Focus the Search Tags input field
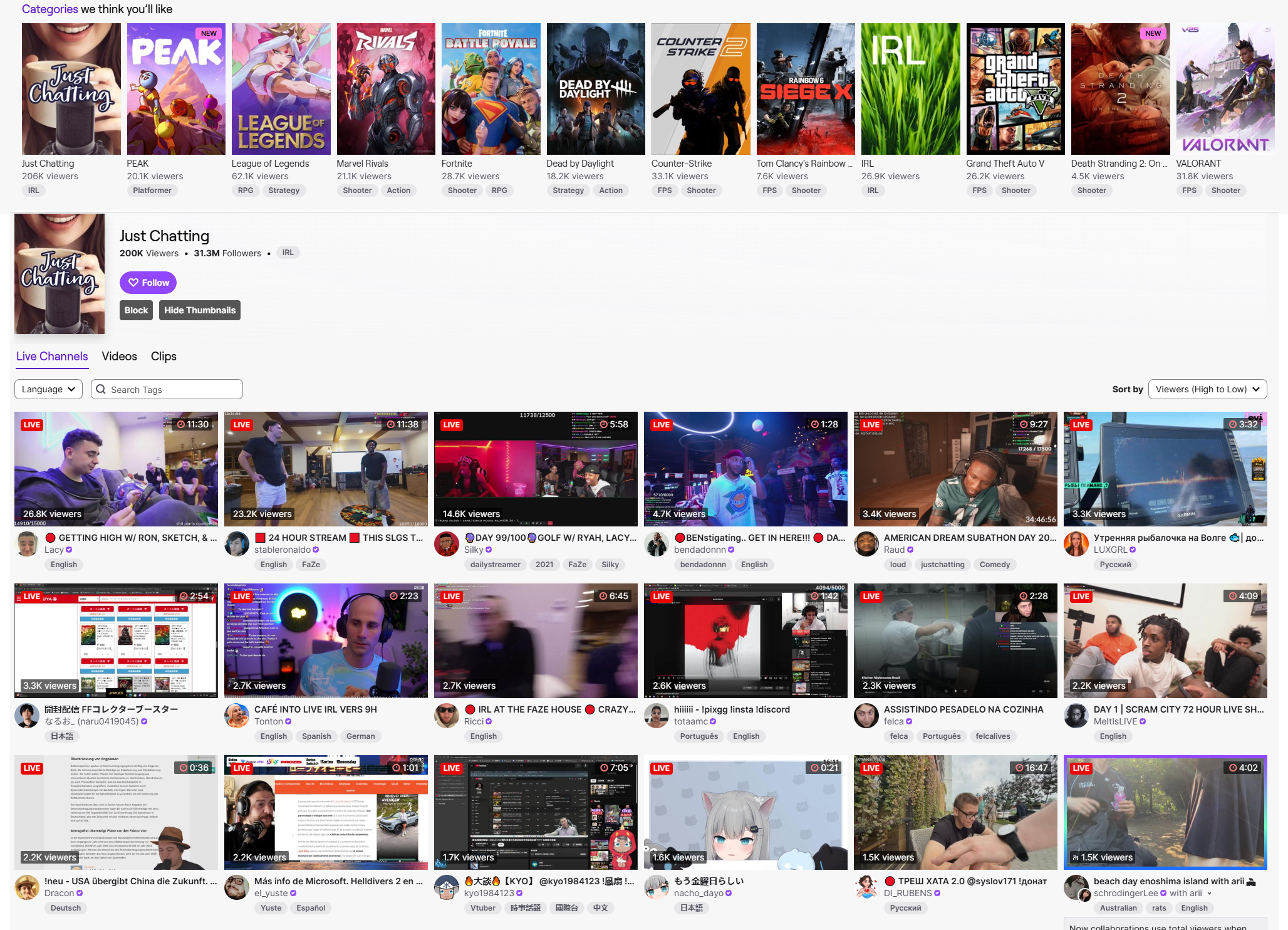Image resolution: width=1288 pixels, height=930 pixels. click(167, 389)
